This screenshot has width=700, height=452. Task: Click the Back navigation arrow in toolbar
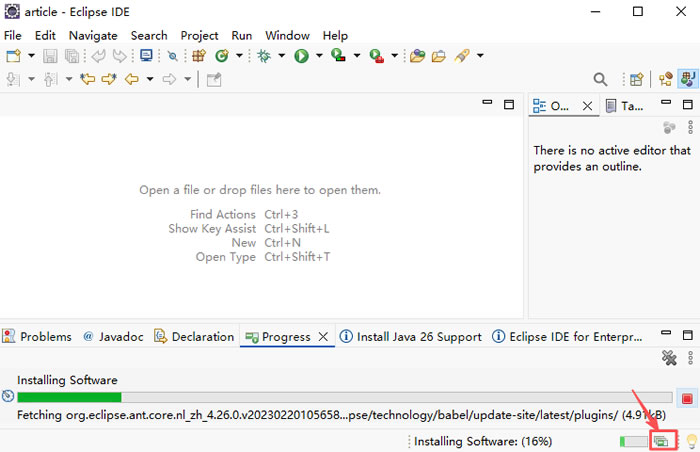(131, 79)
